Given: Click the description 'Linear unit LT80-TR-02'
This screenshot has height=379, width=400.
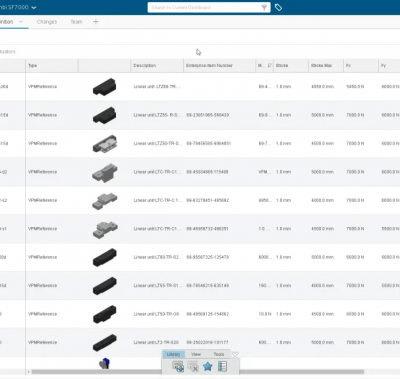Looking at the screenshot, I should click(x=157, y=257).
